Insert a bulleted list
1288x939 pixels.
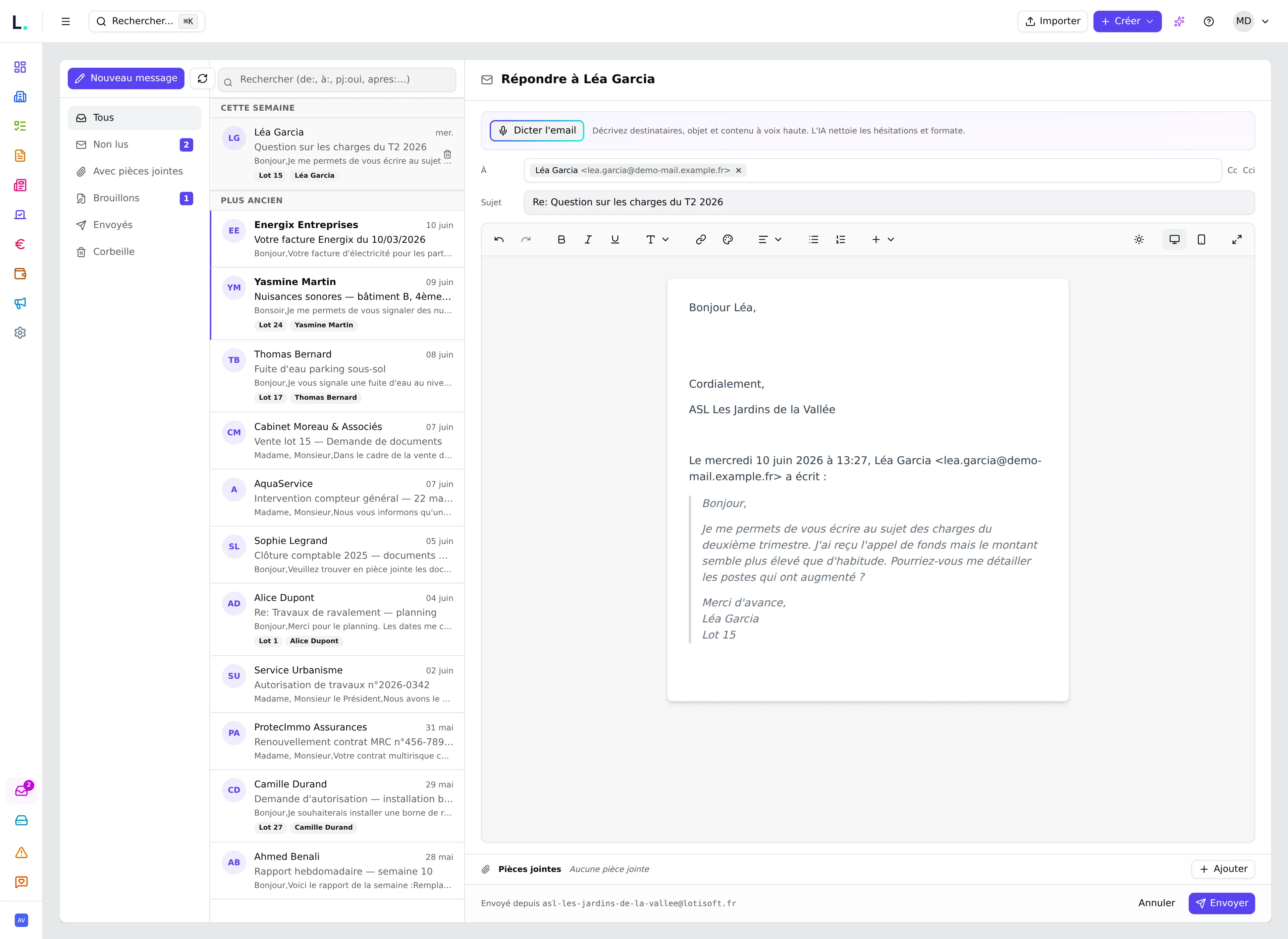point(813,240)
